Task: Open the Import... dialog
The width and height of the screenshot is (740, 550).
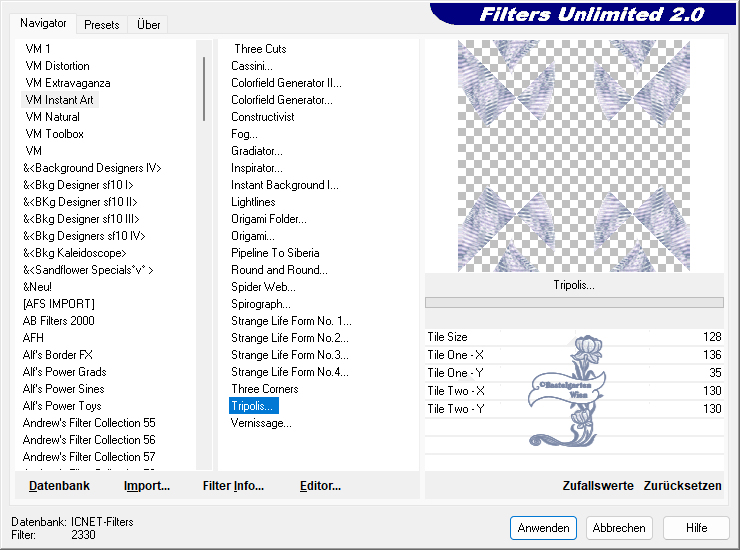Action: pos(146,486)
